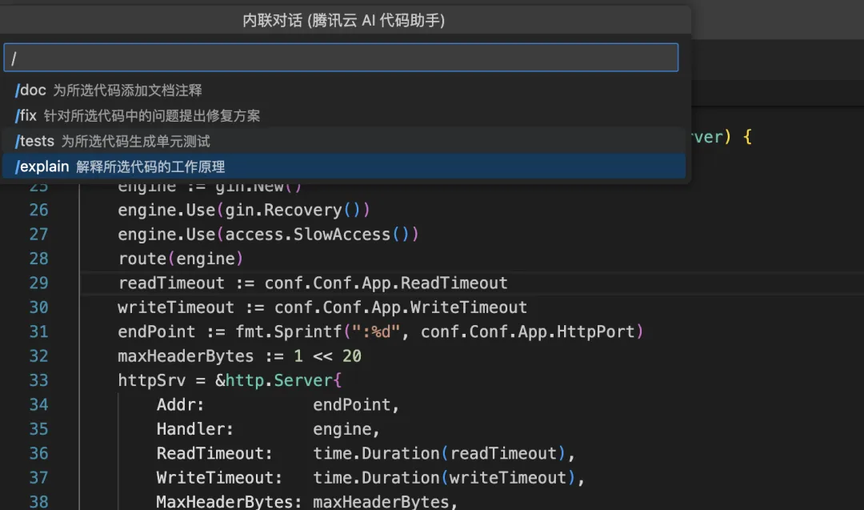Click the inline chat title text
The width and height of the screenshot is (864, 510).
click(344, 20)
